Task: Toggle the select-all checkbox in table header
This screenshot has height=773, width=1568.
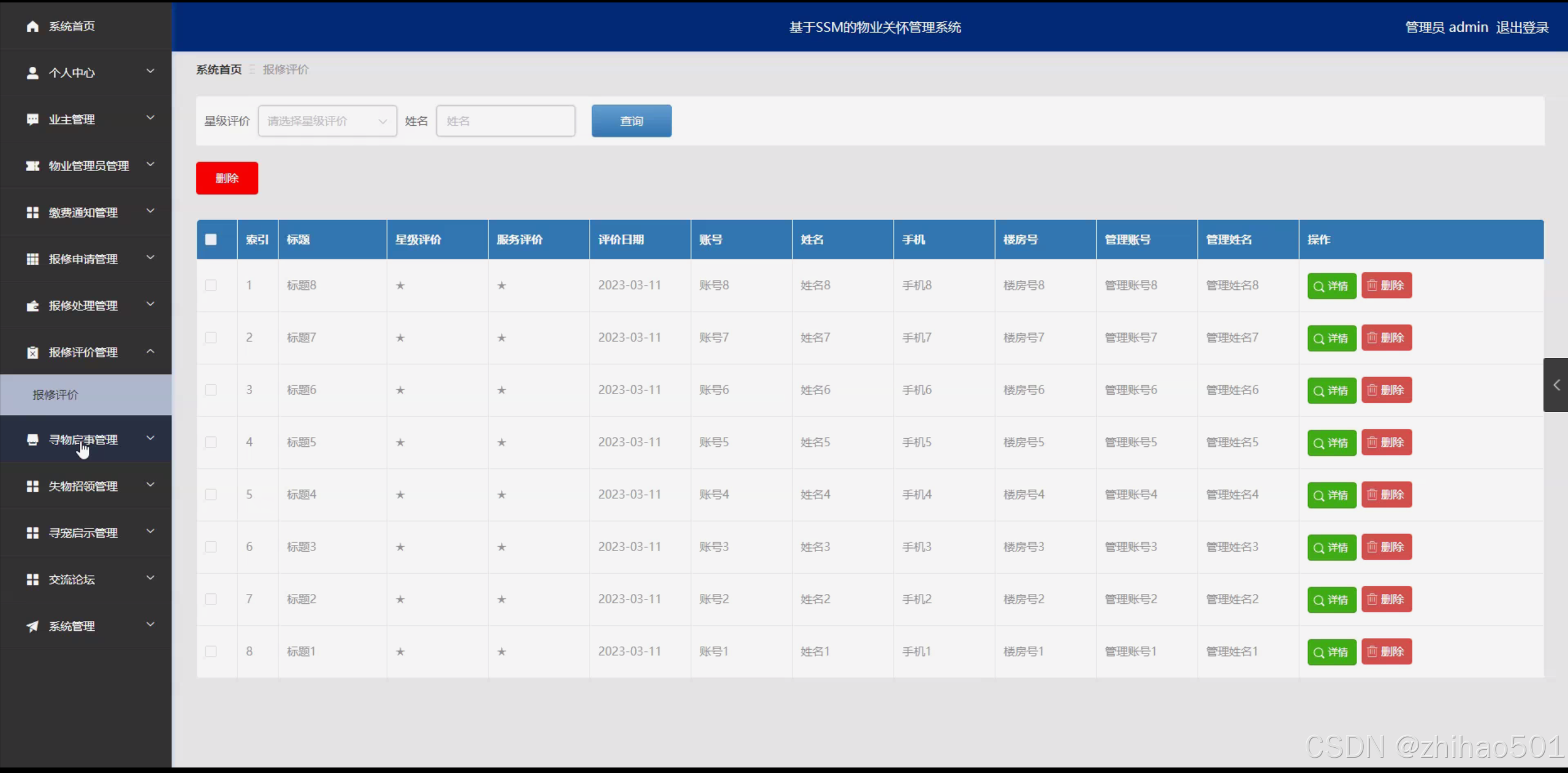Action: tap(211, 239)
